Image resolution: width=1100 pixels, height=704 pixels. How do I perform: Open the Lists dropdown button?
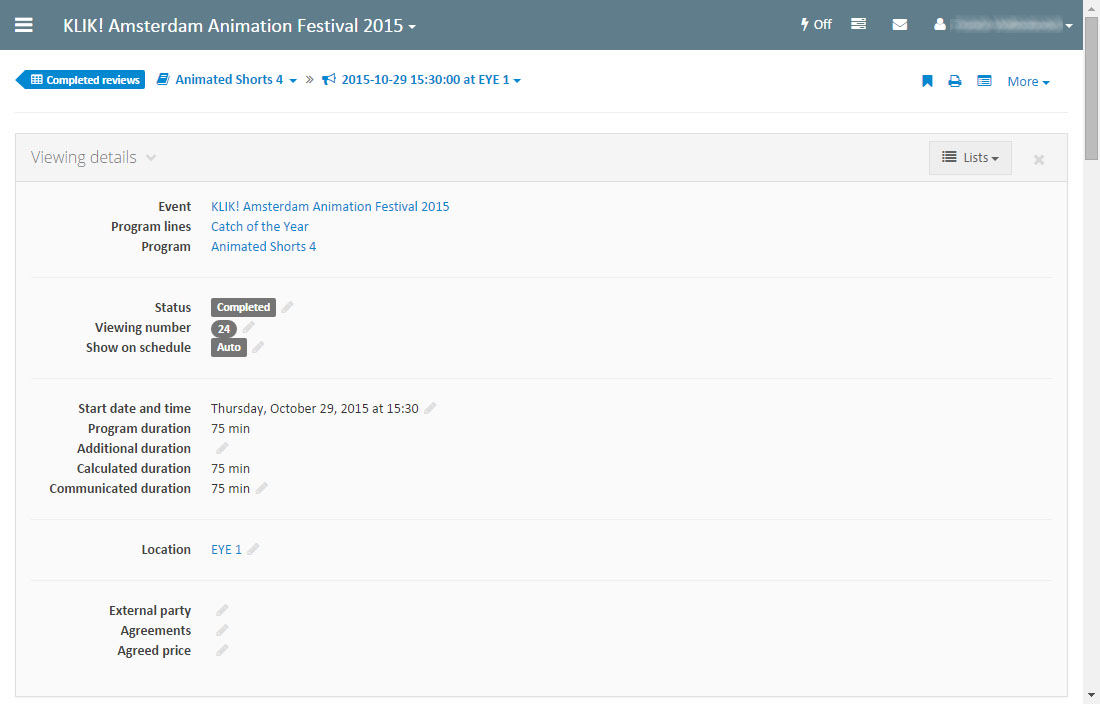(x=970, y=158)
